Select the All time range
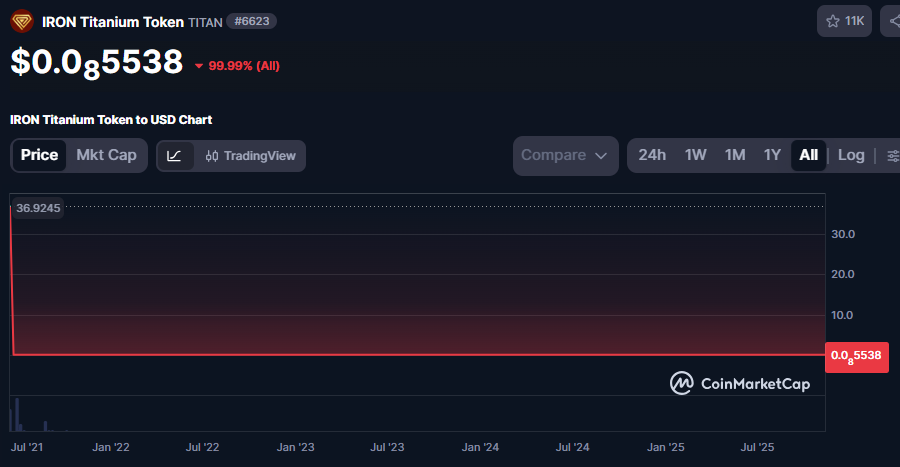This screenshot has height=467, width=900. [808, 155]
